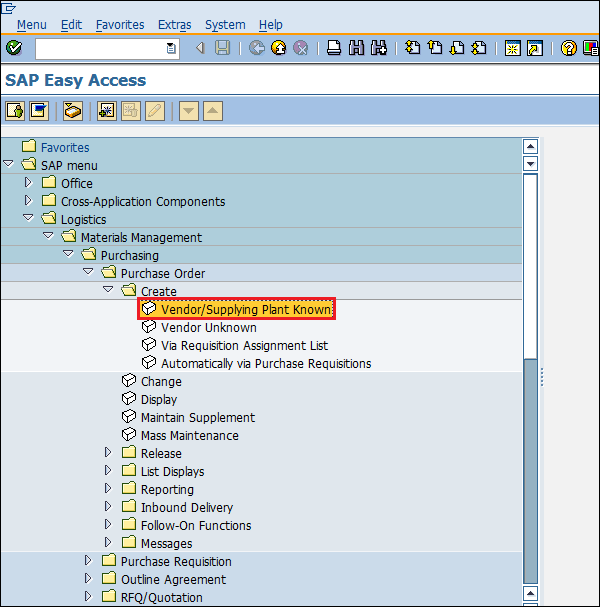Click the Generate Shortcut icon
This screenshot has width=600, height=607.
[x=535, y=48]
